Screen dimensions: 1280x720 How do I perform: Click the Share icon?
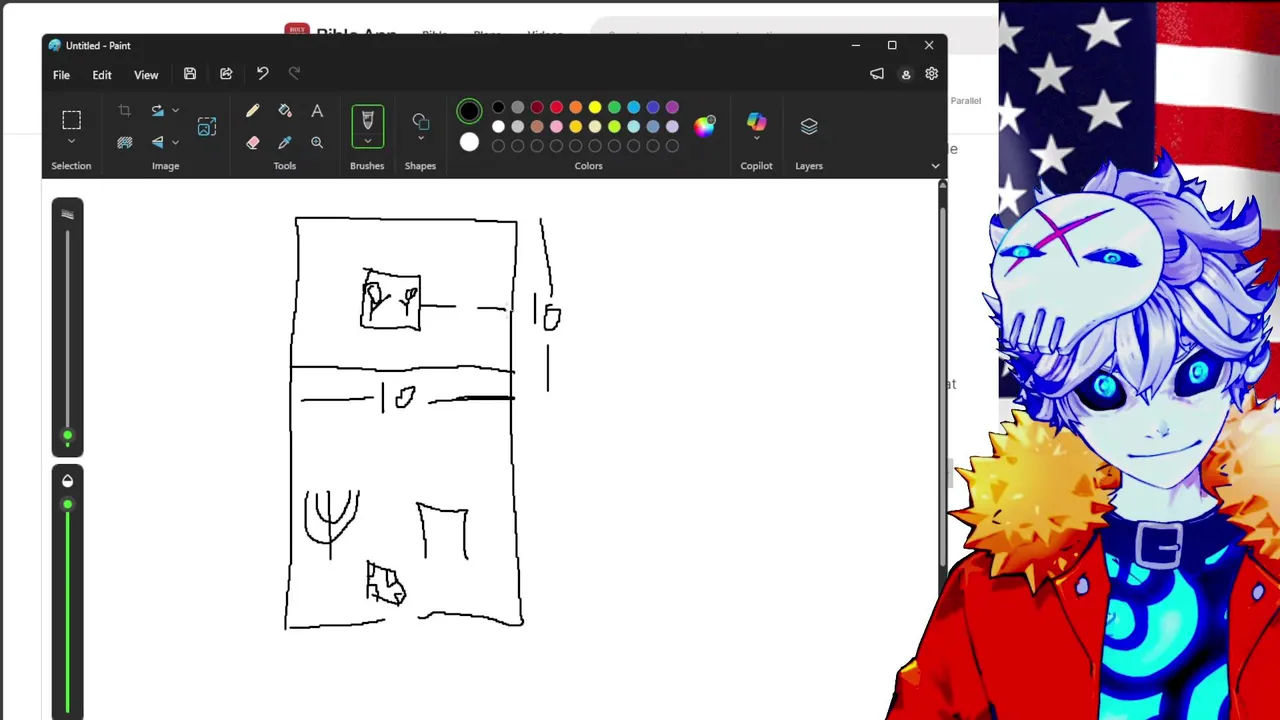tap(226, 74)
